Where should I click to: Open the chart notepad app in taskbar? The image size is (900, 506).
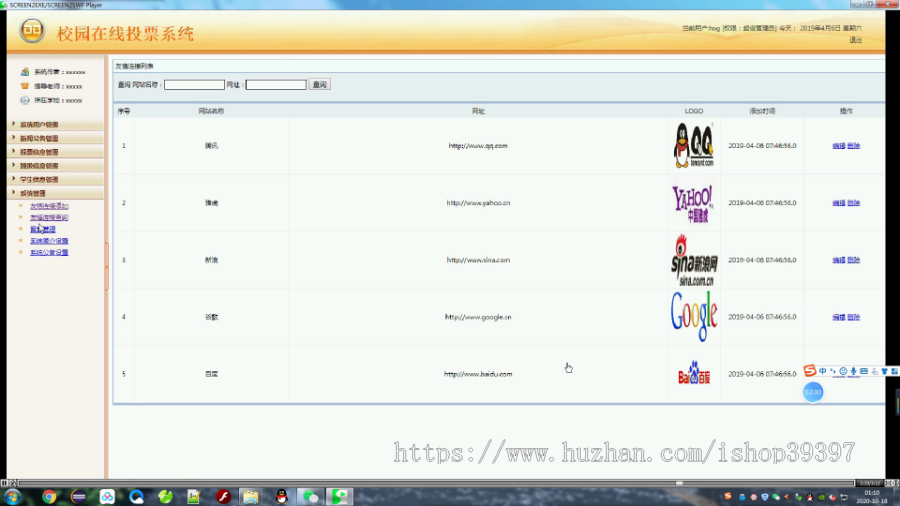coord(193,497)
